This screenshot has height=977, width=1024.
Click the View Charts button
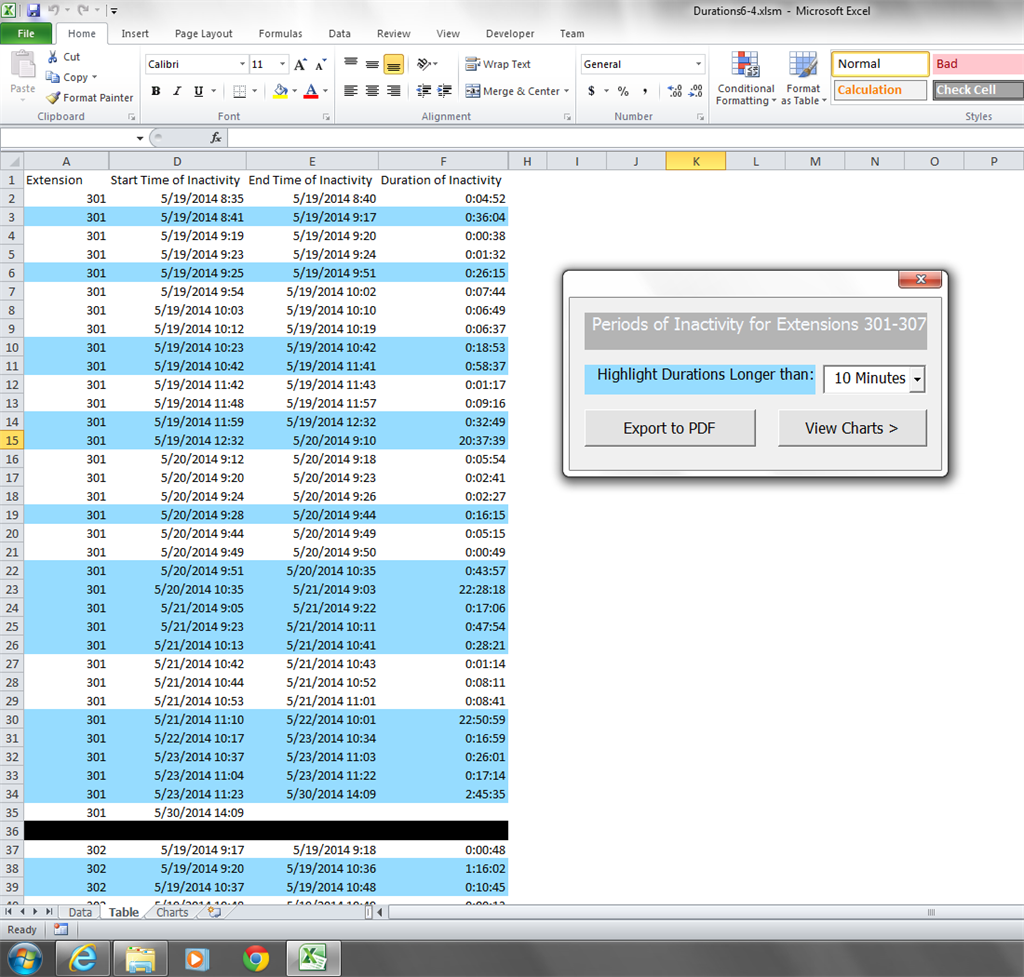click(851, 428)
